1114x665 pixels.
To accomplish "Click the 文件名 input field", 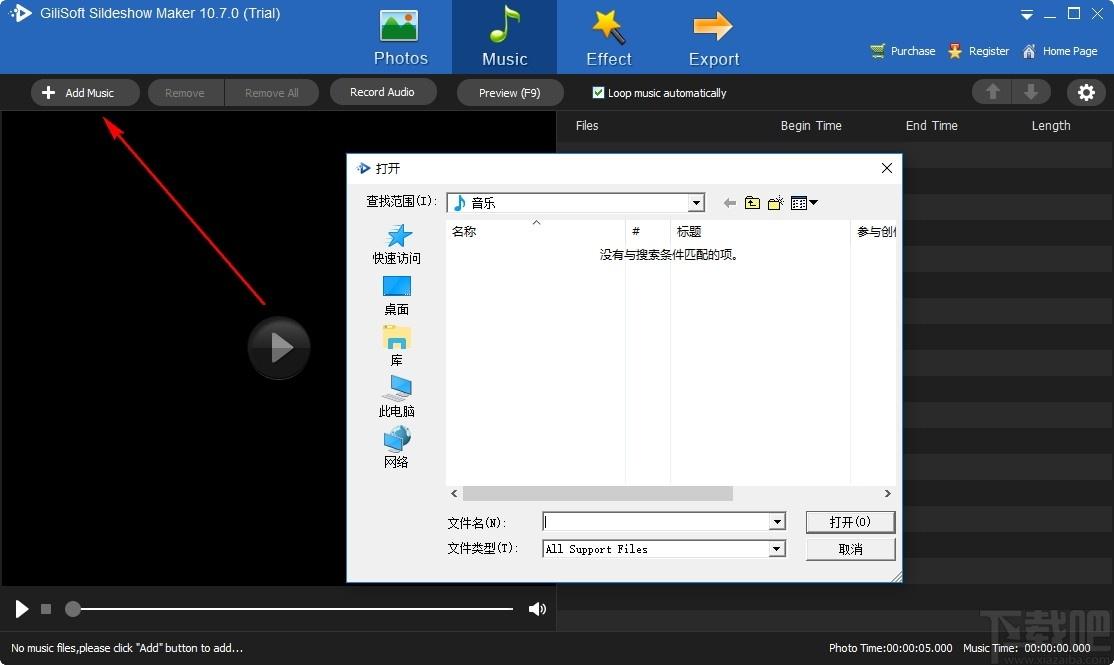I will click(x=656, y=522).
